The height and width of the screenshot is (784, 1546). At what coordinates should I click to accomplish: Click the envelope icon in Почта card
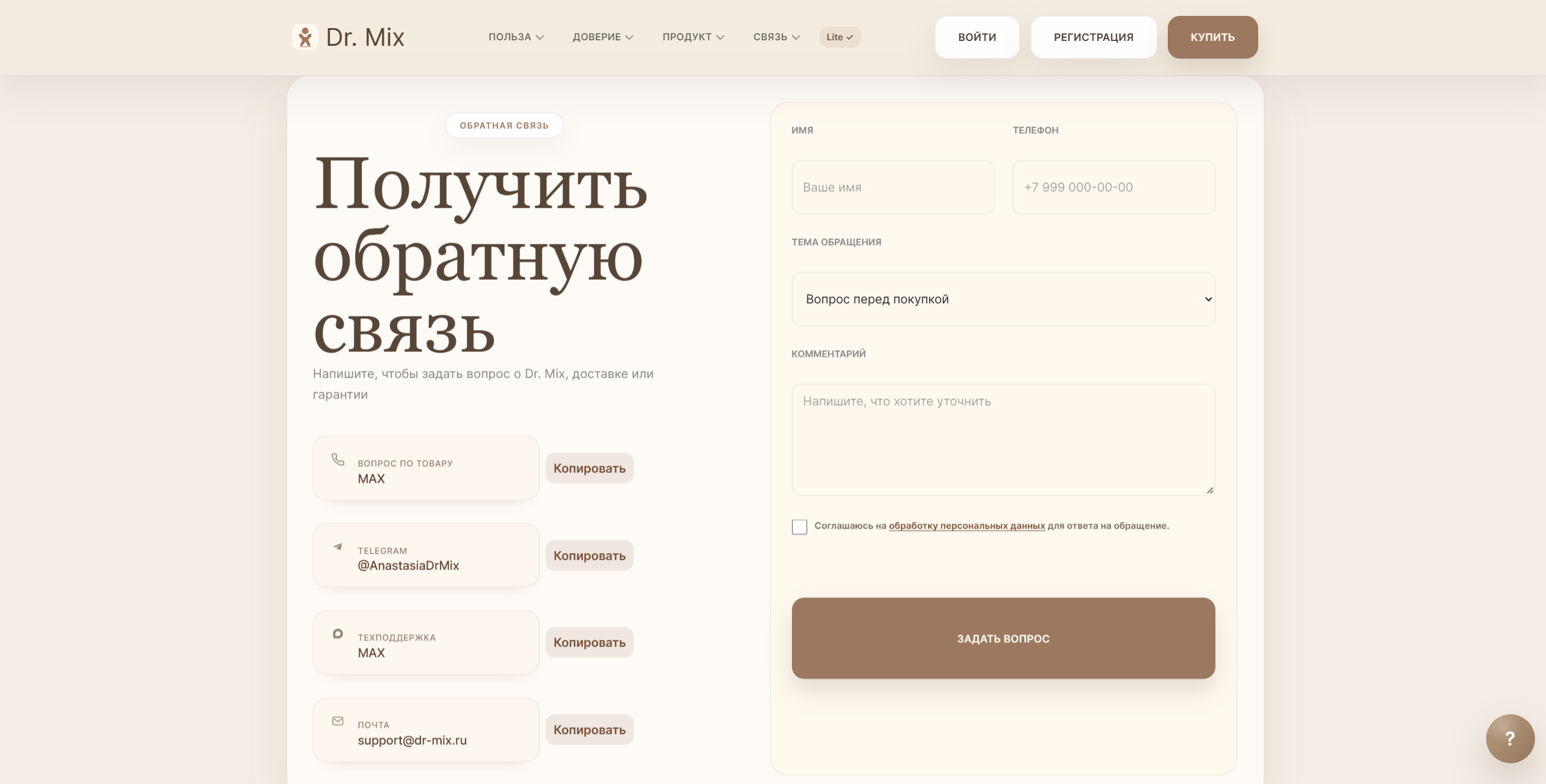pyautogui.click(x=338, y=721)
